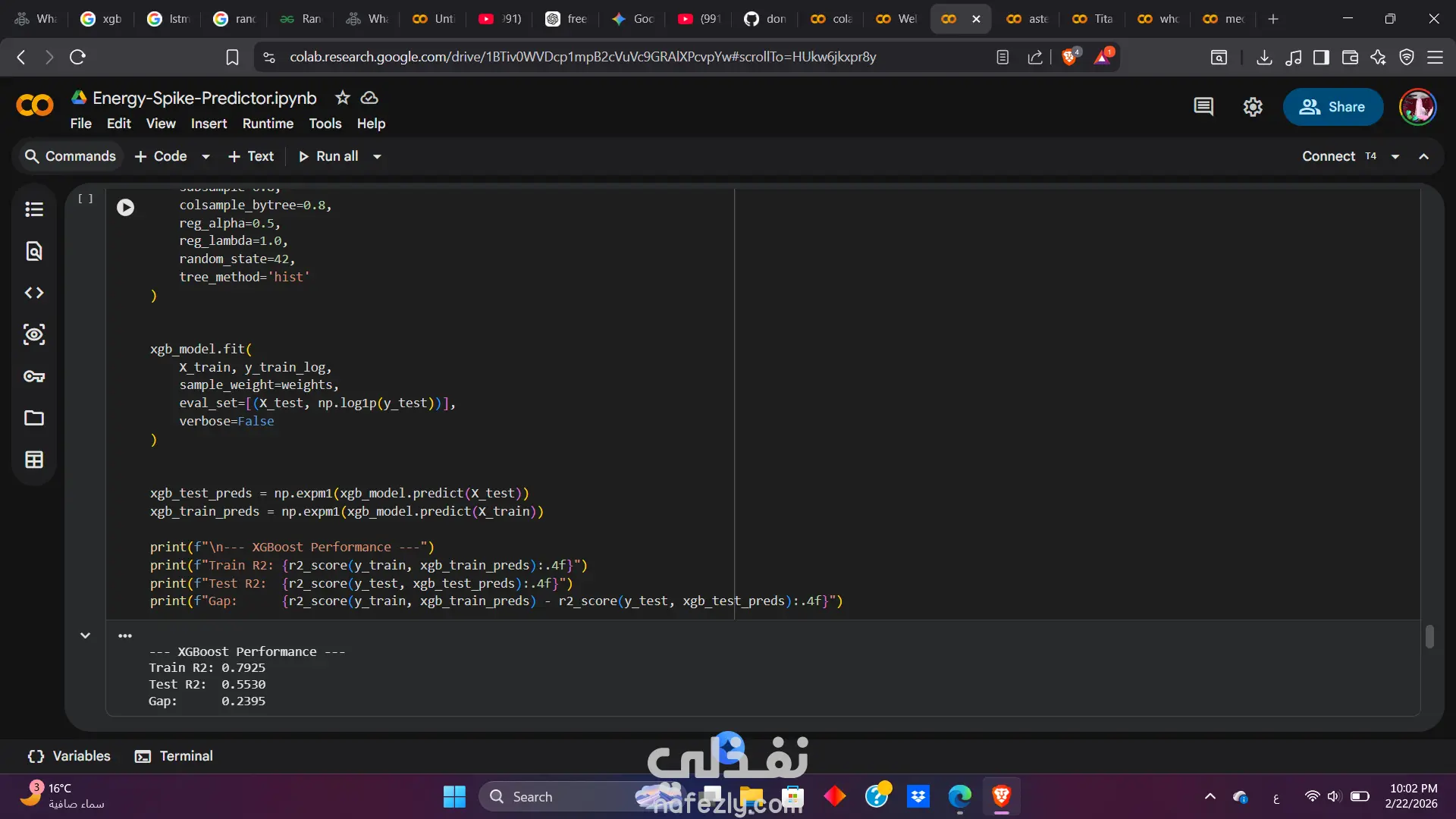Open the data table icon in sidebar

point(34,460)
